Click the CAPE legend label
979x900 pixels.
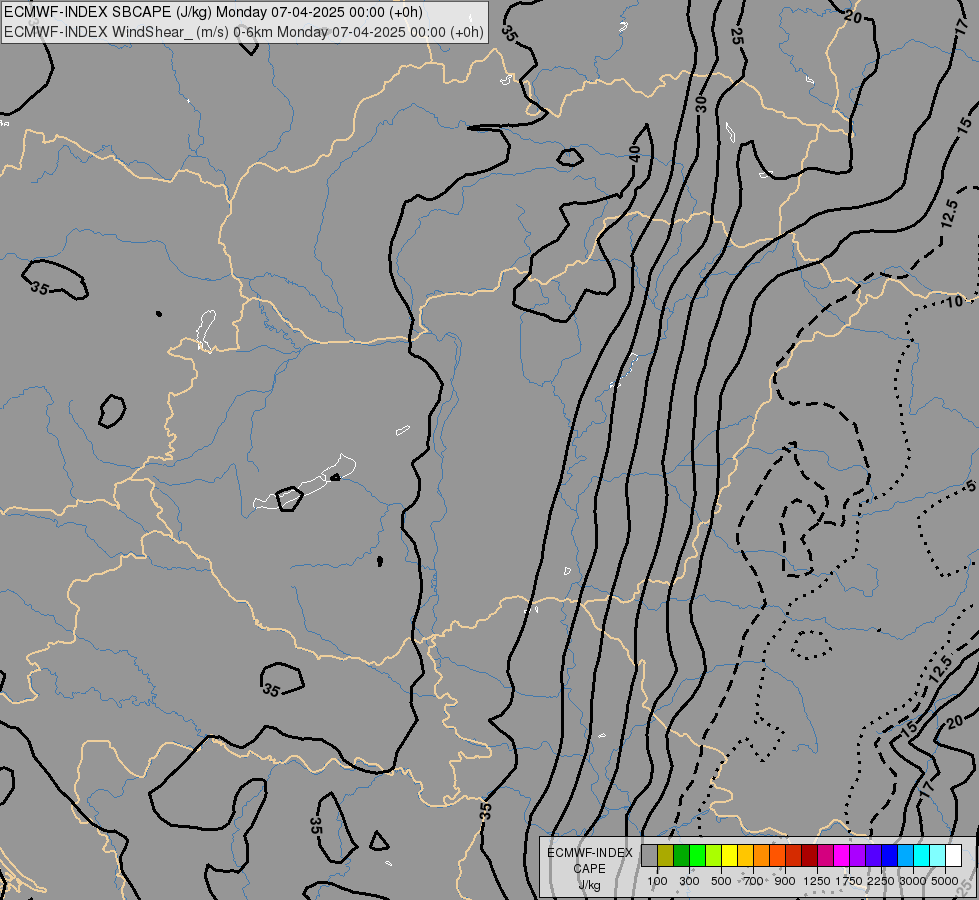click(x=589, y=869)
